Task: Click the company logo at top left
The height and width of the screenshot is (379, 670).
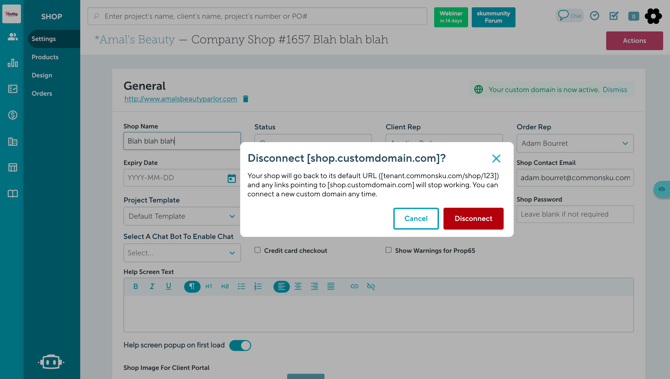Action: (x=12, y=14)
